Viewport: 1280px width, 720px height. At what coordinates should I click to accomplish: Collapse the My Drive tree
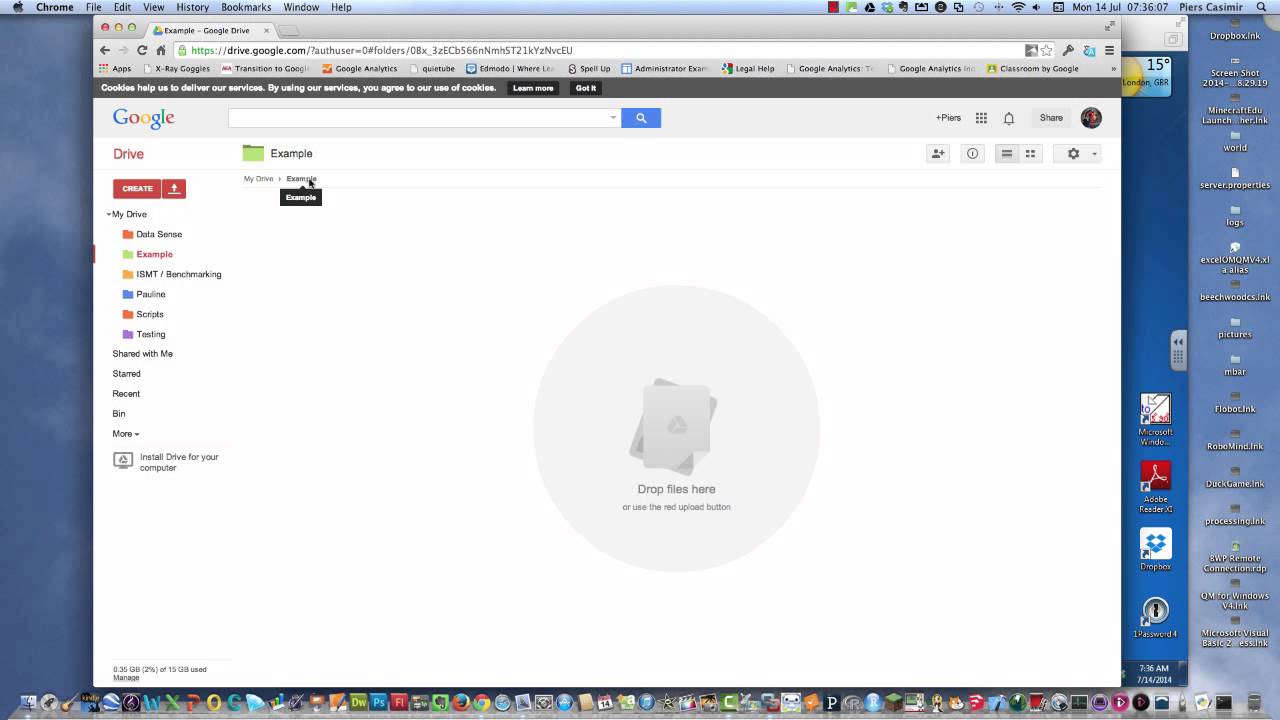click(109, 214)
